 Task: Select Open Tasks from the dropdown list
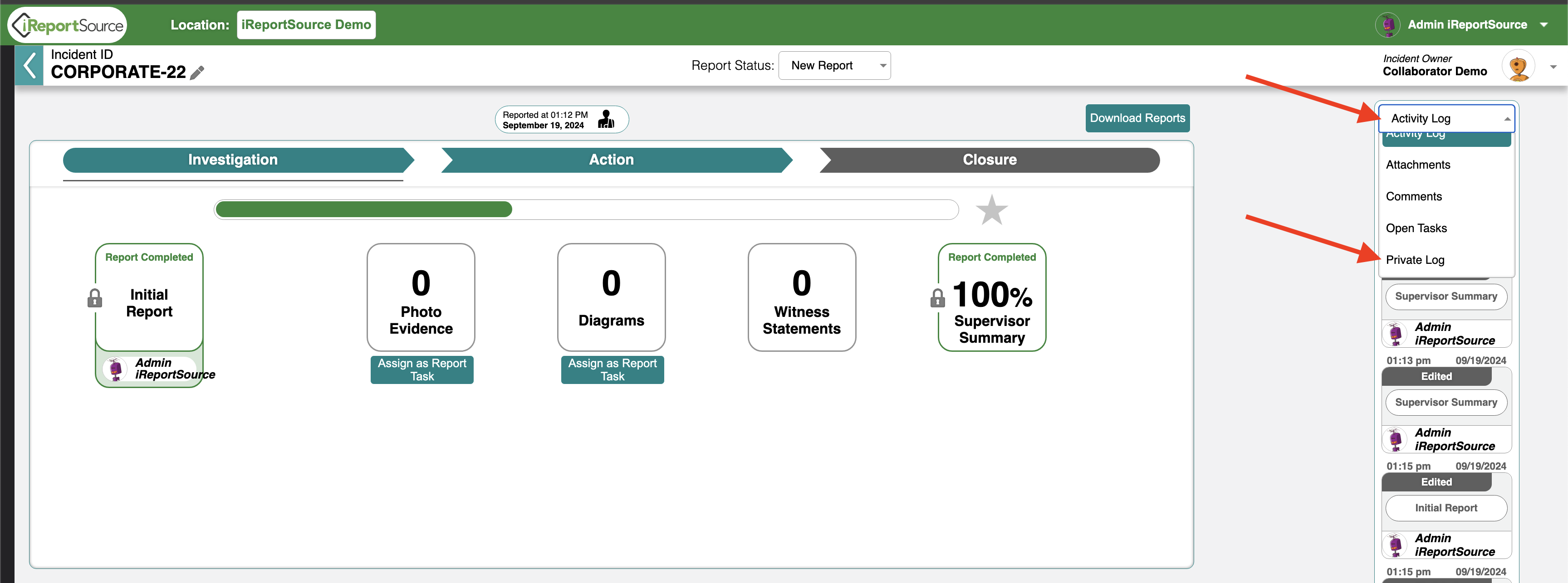point(1446,228)
